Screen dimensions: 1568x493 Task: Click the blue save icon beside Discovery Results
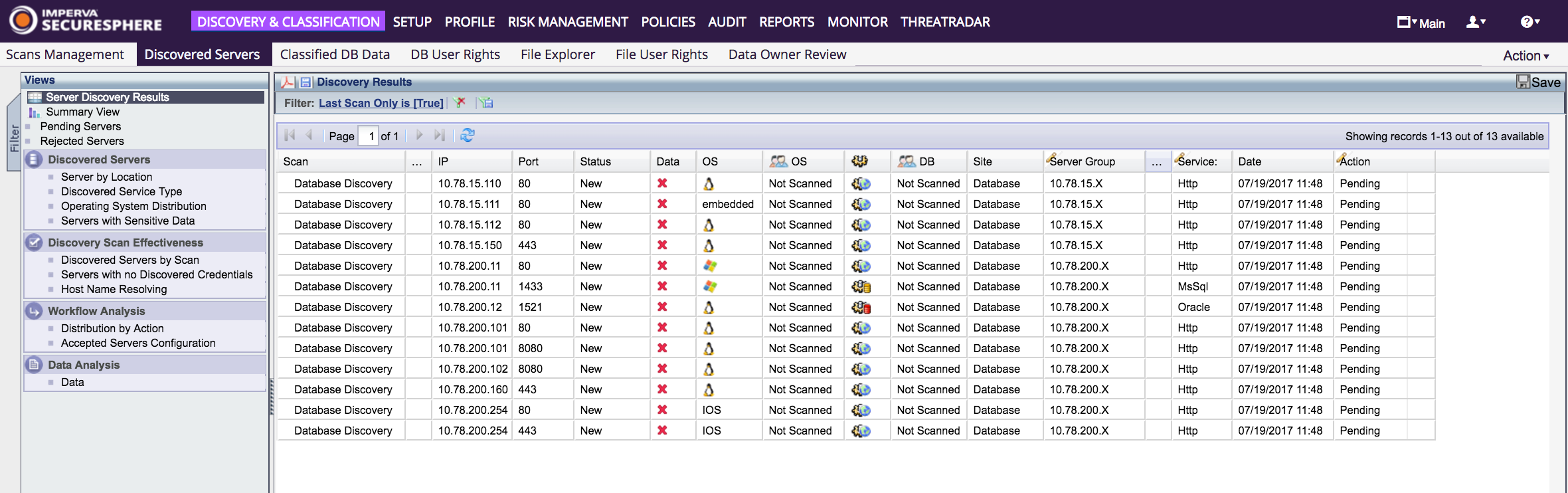click(305, 82)
